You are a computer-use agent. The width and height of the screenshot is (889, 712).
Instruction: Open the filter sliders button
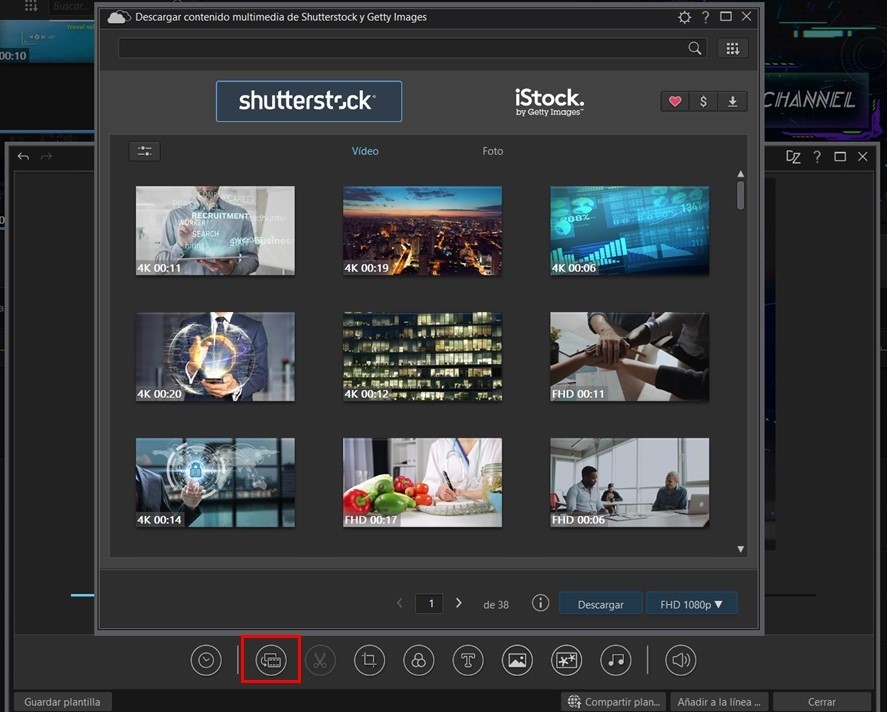pyautogui.click(x=145, y=151)
